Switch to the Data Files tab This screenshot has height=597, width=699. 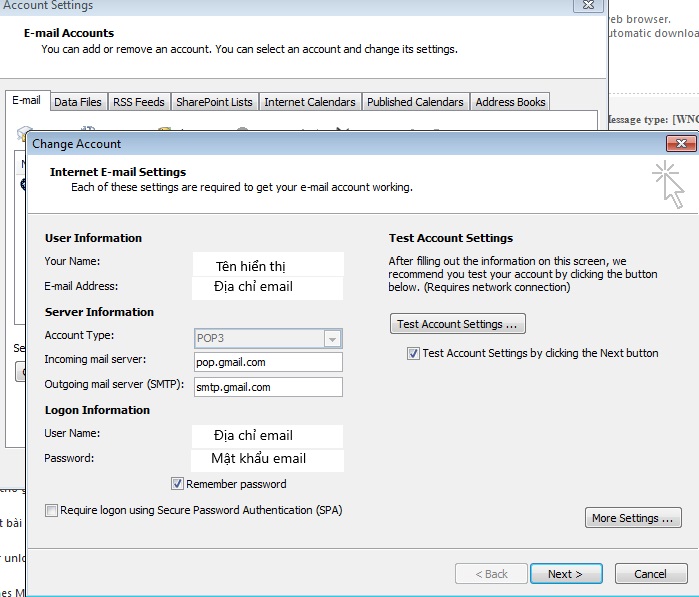tap(77, 102)
